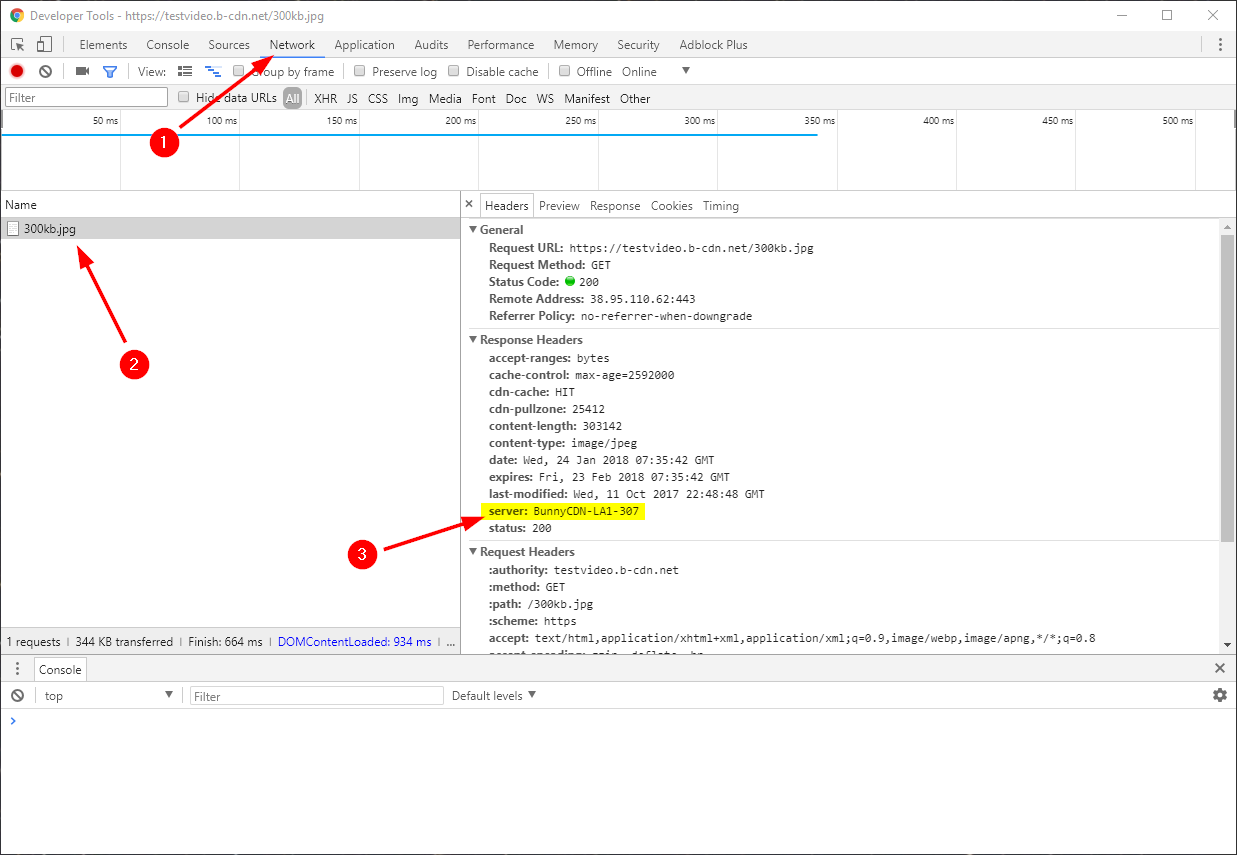Screen dimensions: 1237x855
Task: Open console settings gear
Action: 1219,694
